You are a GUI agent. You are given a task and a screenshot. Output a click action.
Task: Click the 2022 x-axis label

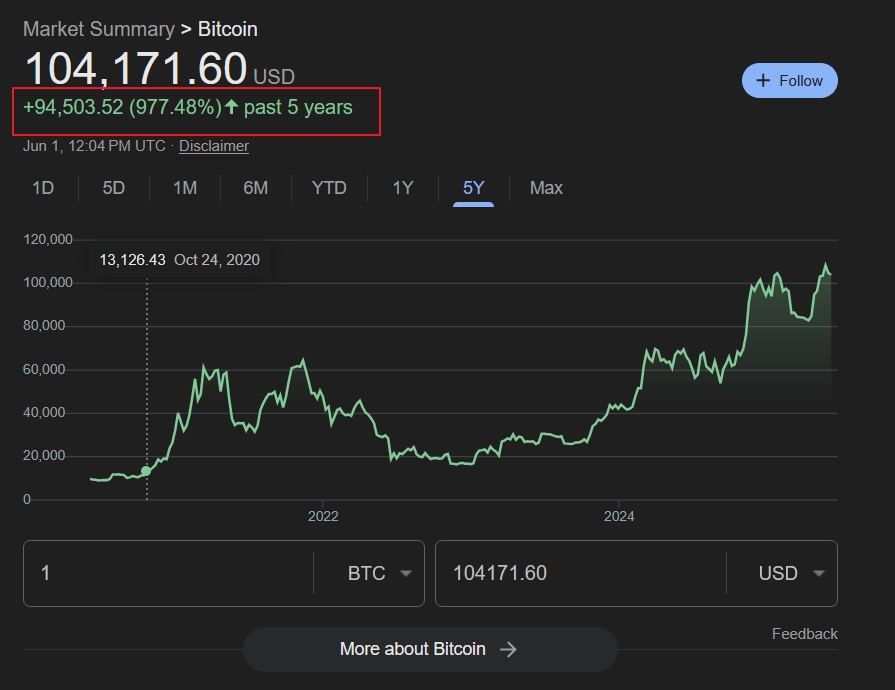[323, 517]
